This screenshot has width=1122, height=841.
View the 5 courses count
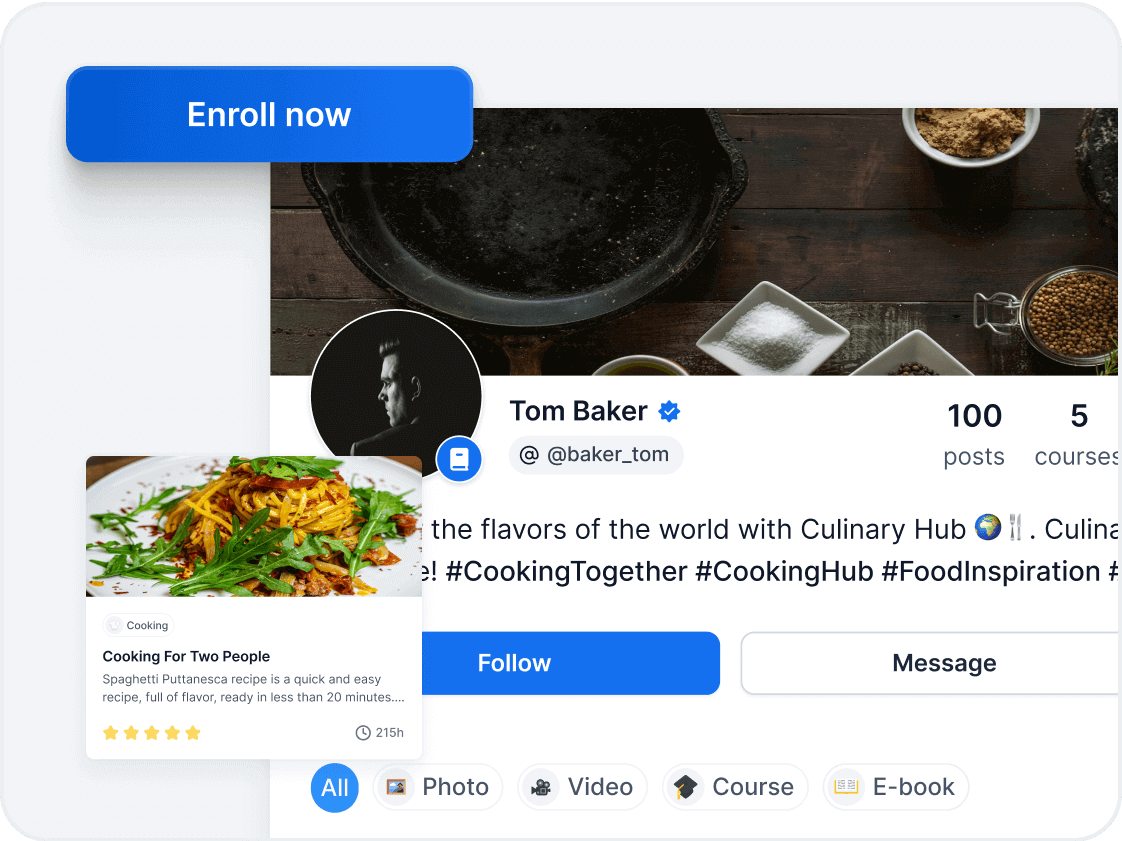point(1077,434)
